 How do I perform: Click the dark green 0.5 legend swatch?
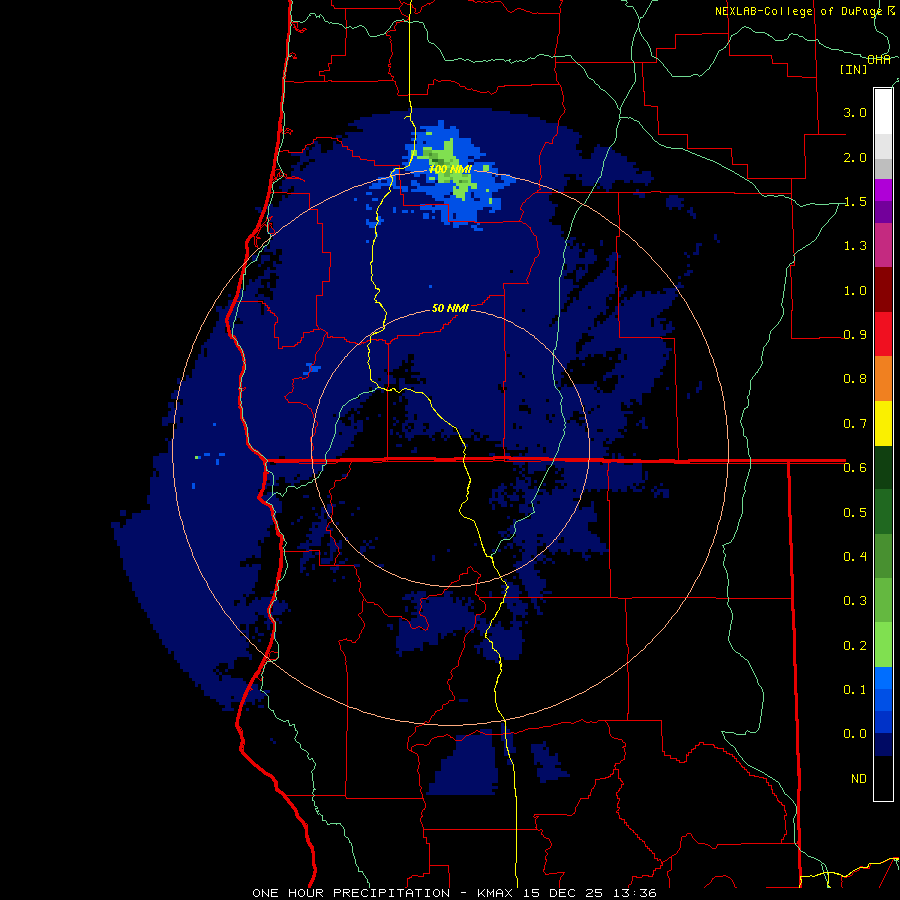pos(883,512)
